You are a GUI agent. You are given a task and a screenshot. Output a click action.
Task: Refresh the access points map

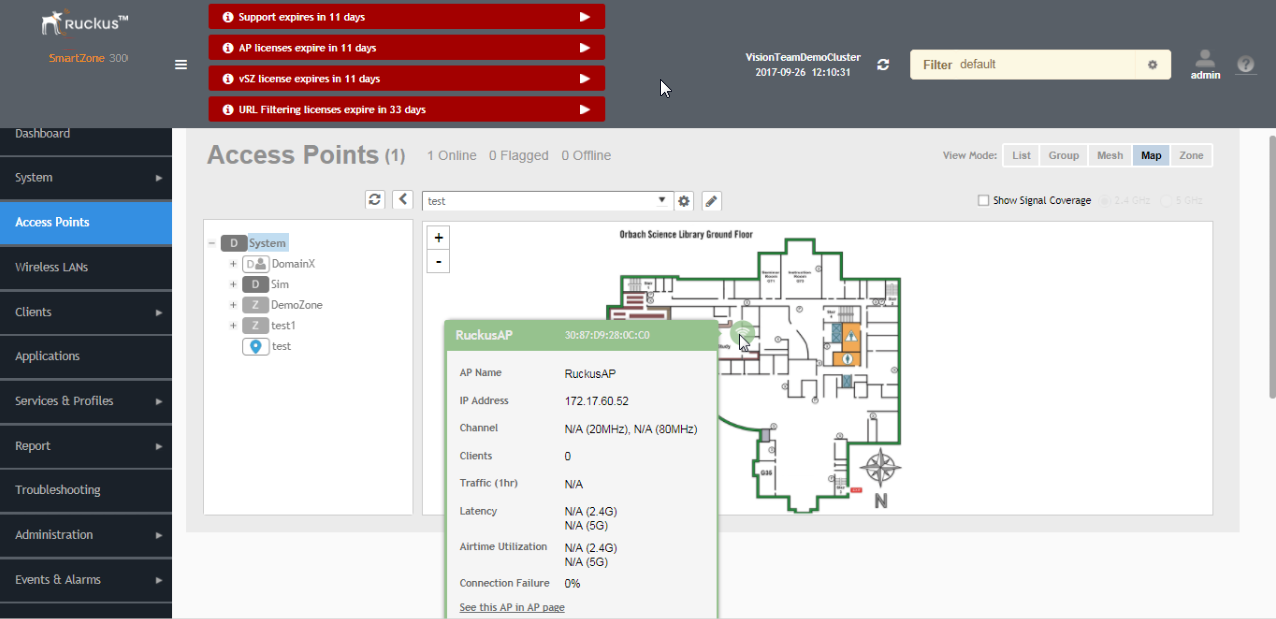click(x=375, y=200)
